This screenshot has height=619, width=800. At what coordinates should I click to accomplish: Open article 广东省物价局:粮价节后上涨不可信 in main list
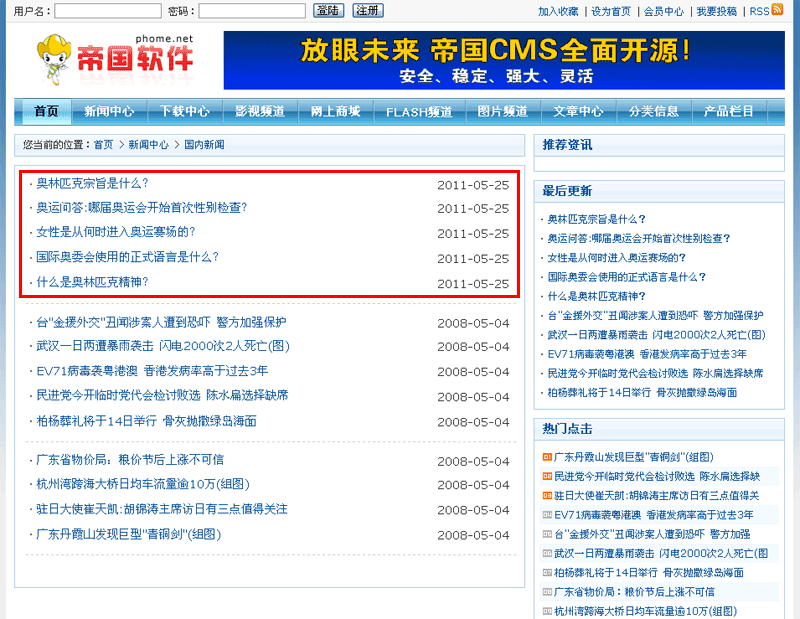pyautogui.click(x=130, y=460)
